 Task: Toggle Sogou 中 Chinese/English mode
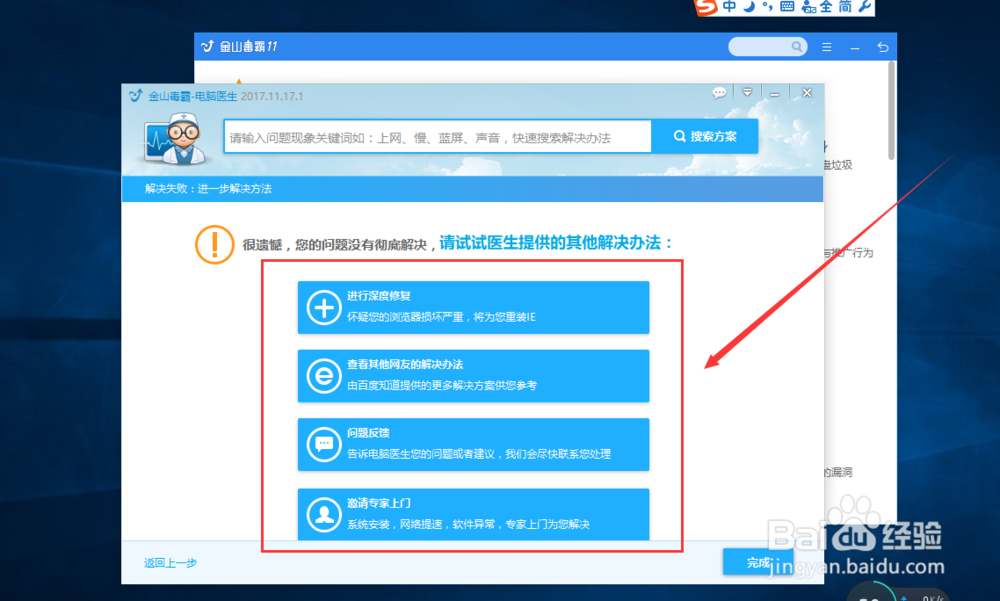point(729,6)
